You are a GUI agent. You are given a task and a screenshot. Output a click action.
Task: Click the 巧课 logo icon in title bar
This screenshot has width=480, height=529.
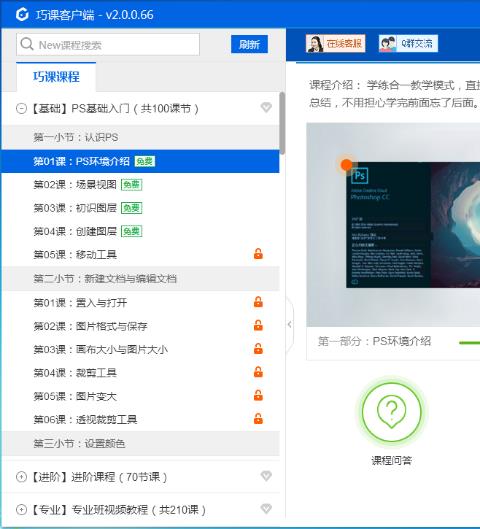22,15
